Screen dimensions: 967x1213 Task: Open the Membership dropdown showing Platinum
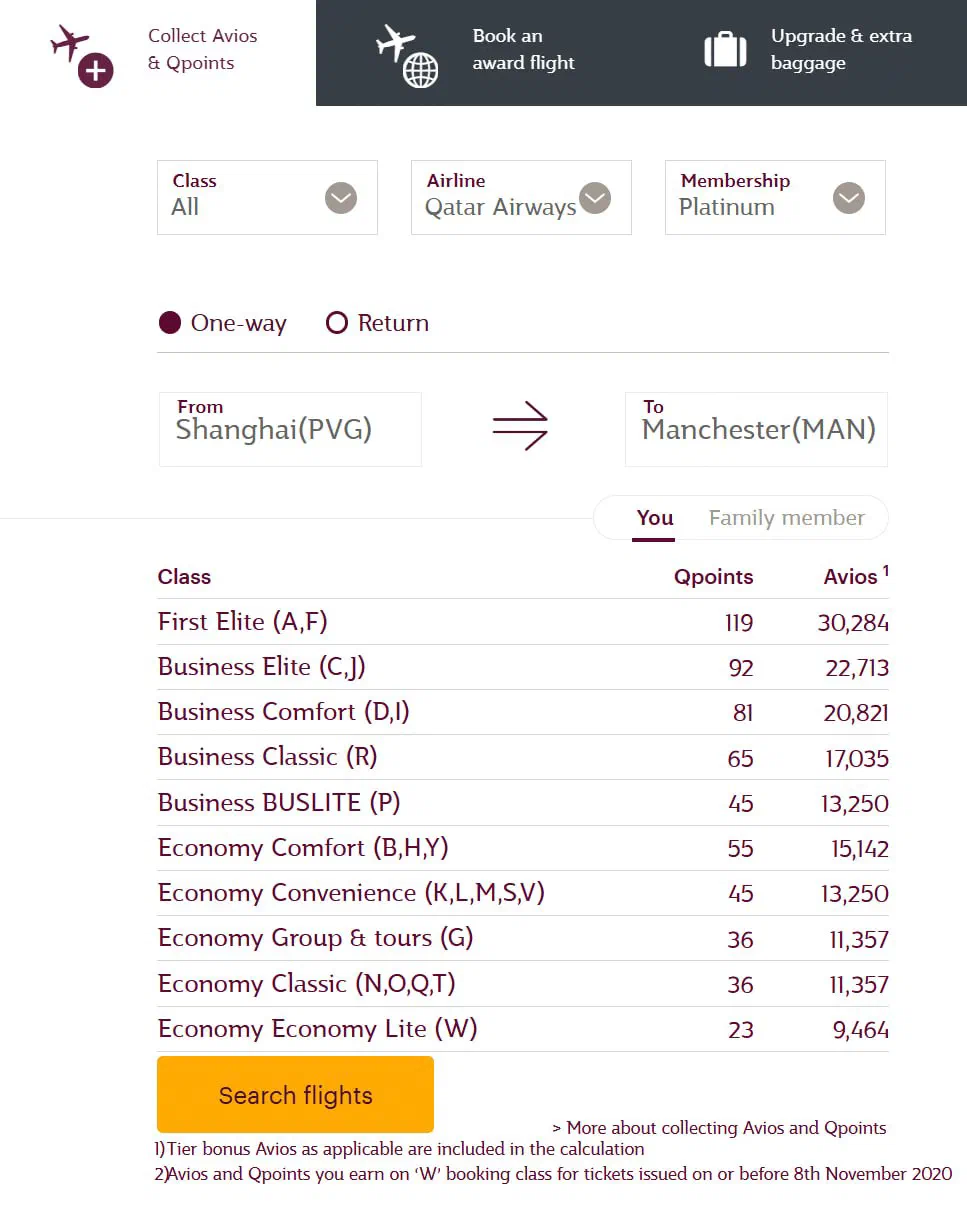775,198
